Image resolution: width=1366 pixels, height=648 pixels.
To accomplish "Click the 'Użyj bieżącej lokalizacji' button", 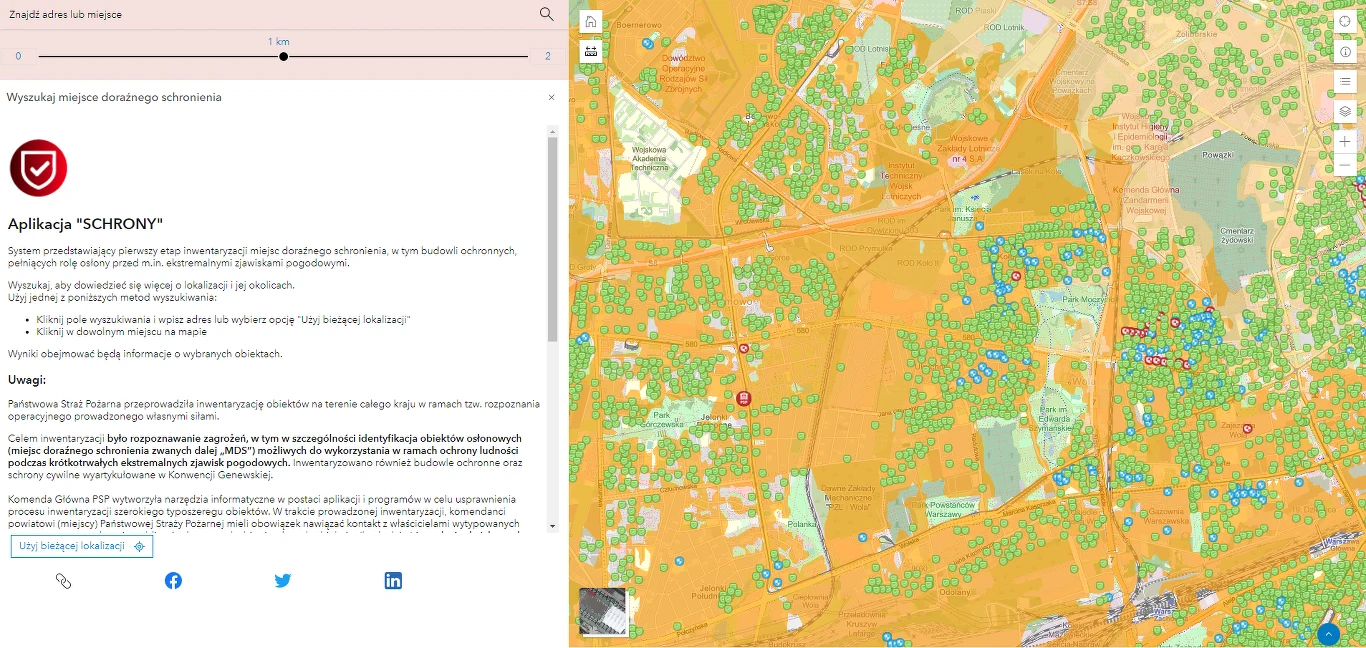I will coord(82,546).
